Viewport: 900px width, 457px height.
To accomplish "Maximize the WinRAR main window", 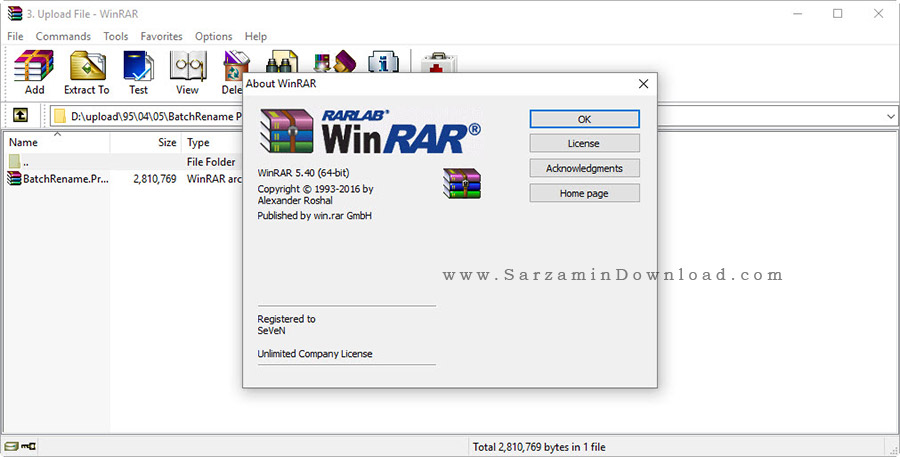I will point(837,14).
